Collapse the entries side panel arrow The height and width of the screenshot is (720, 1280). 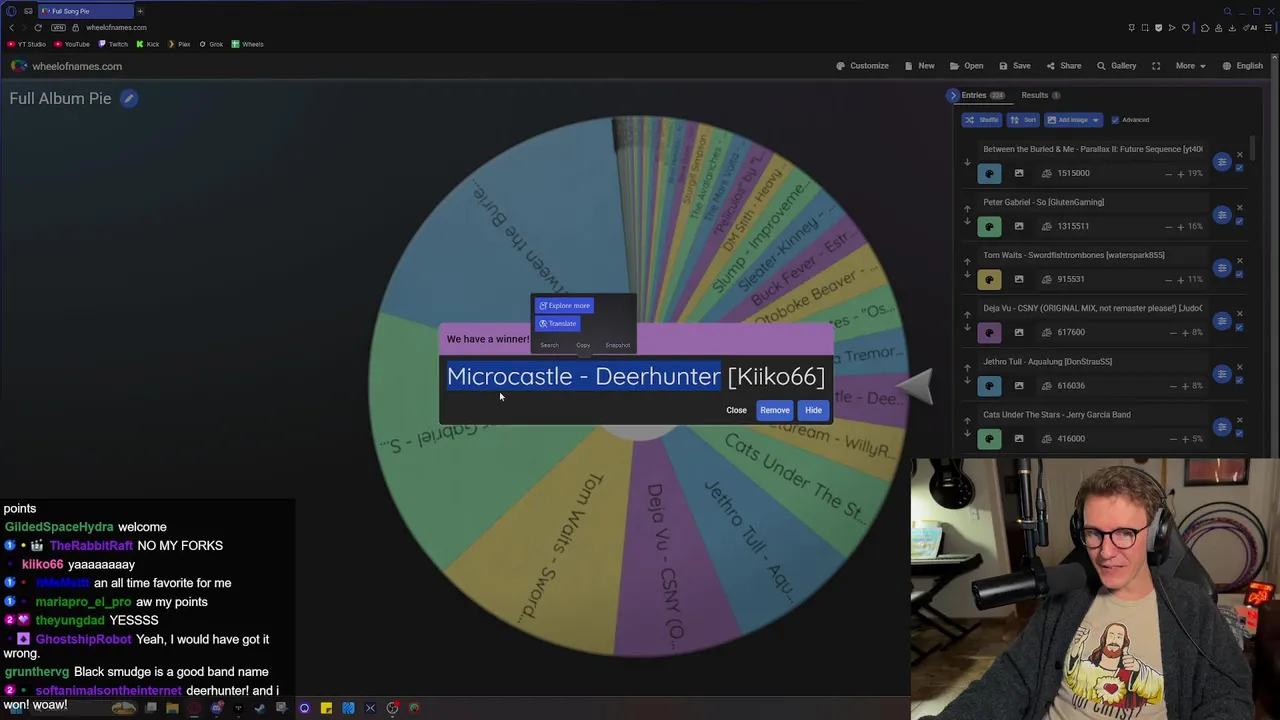click(x=953, y=95)
